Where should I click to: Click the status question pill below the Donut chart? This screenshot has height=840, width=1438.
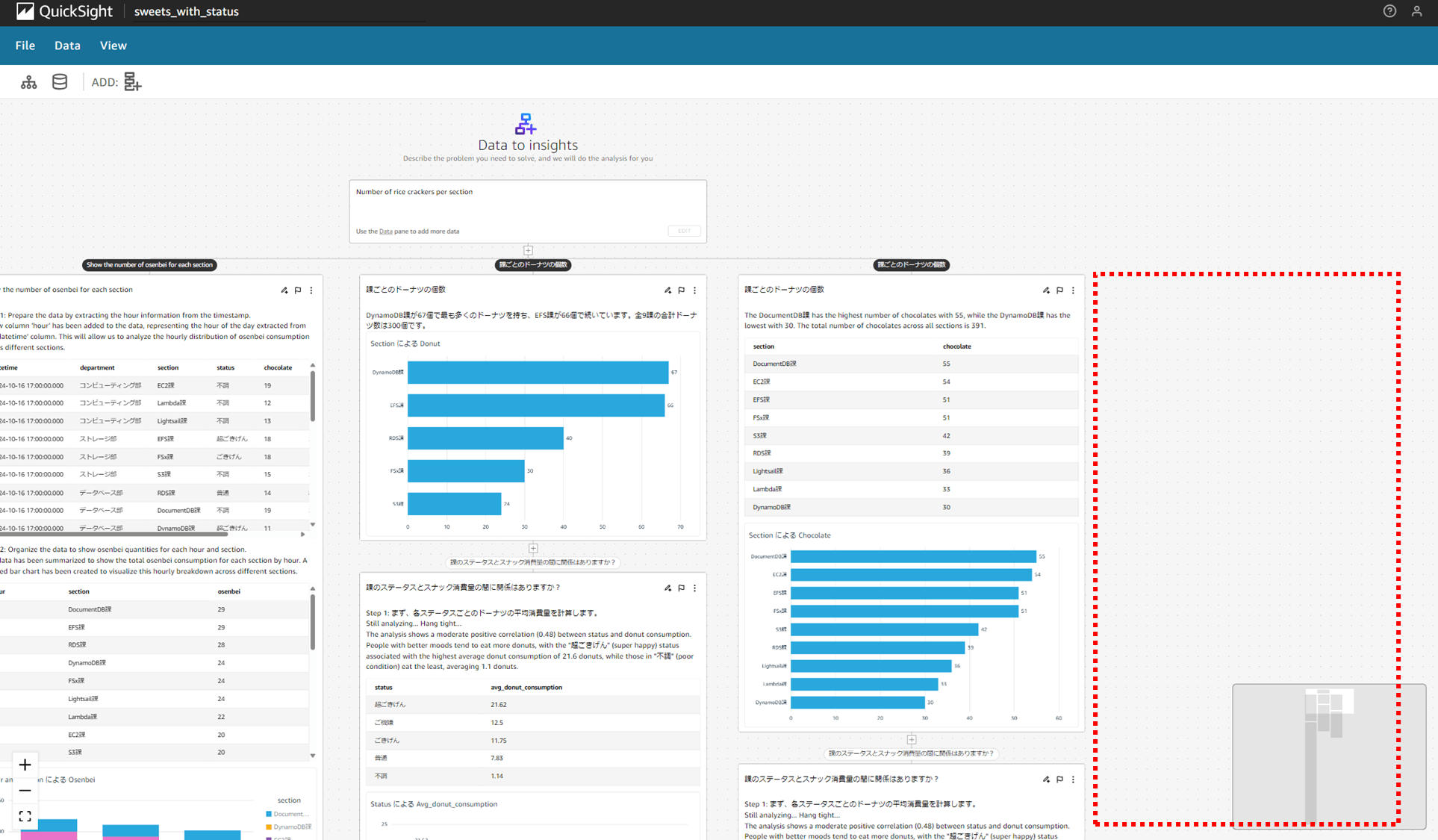click(x=533, y=562)
